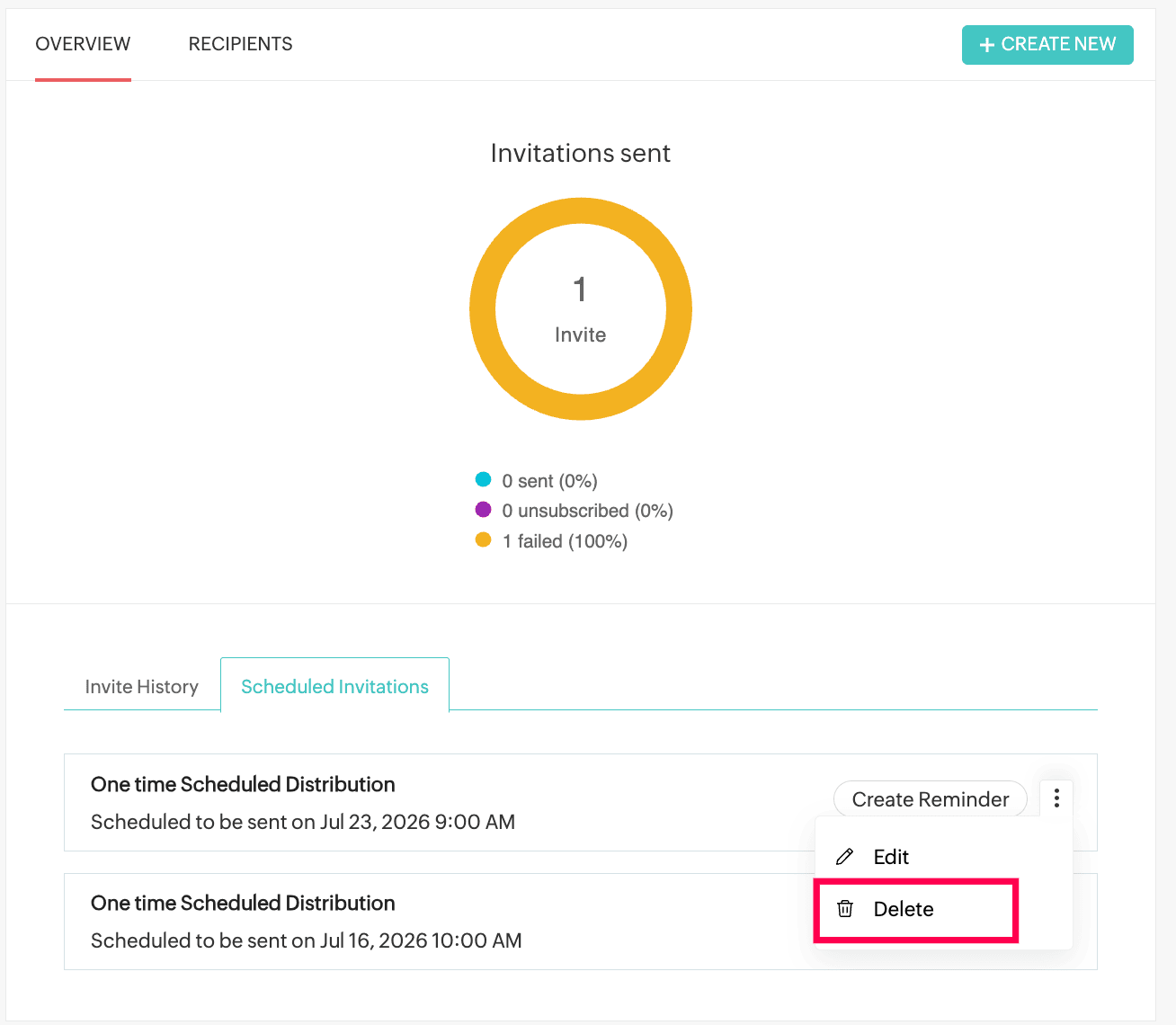Click the pencil icon next to Edit

coord(844,857)
